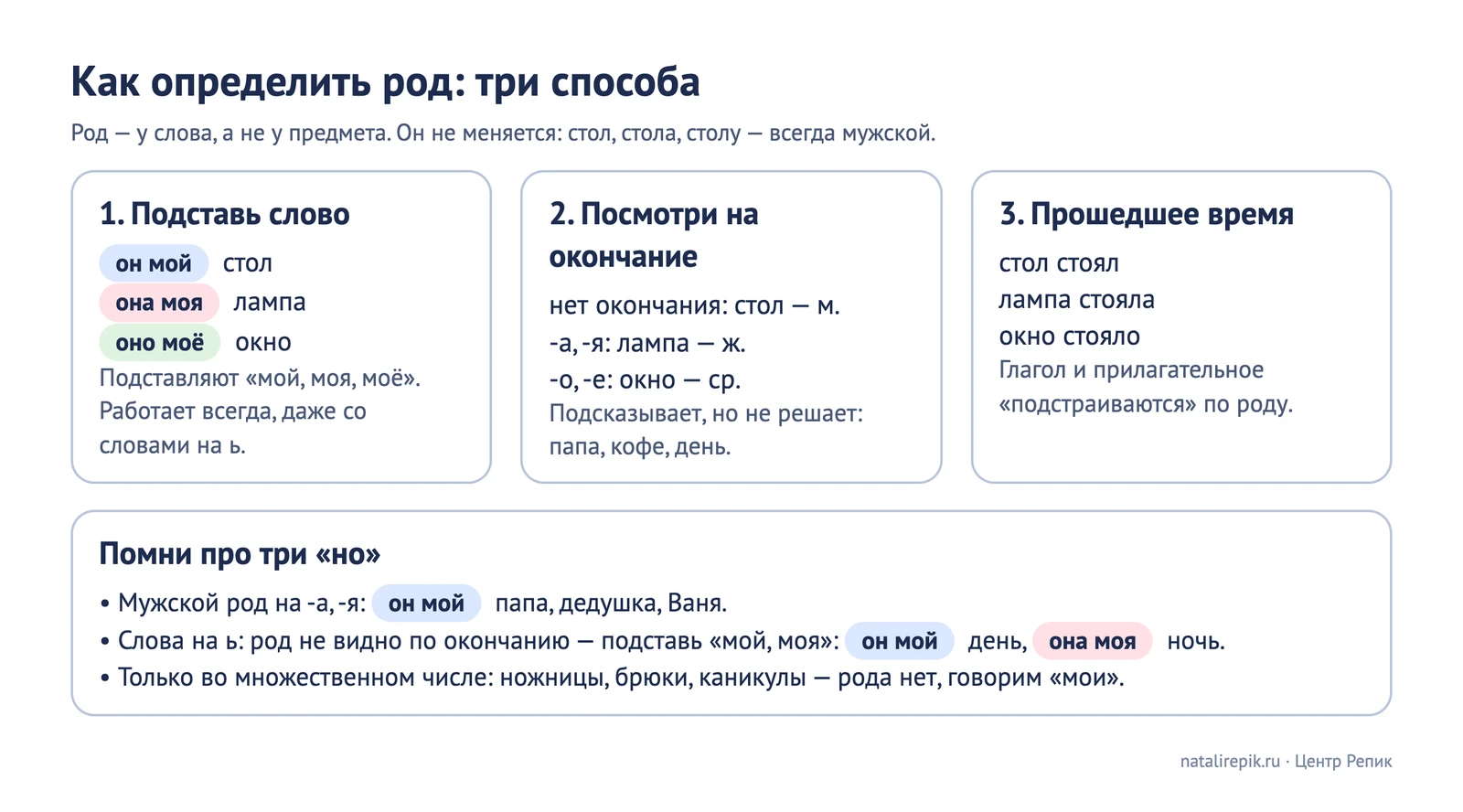Click the word "день," in the second bullet
1463x812 pixels.
pyautogui.click(x=998, y=642)
